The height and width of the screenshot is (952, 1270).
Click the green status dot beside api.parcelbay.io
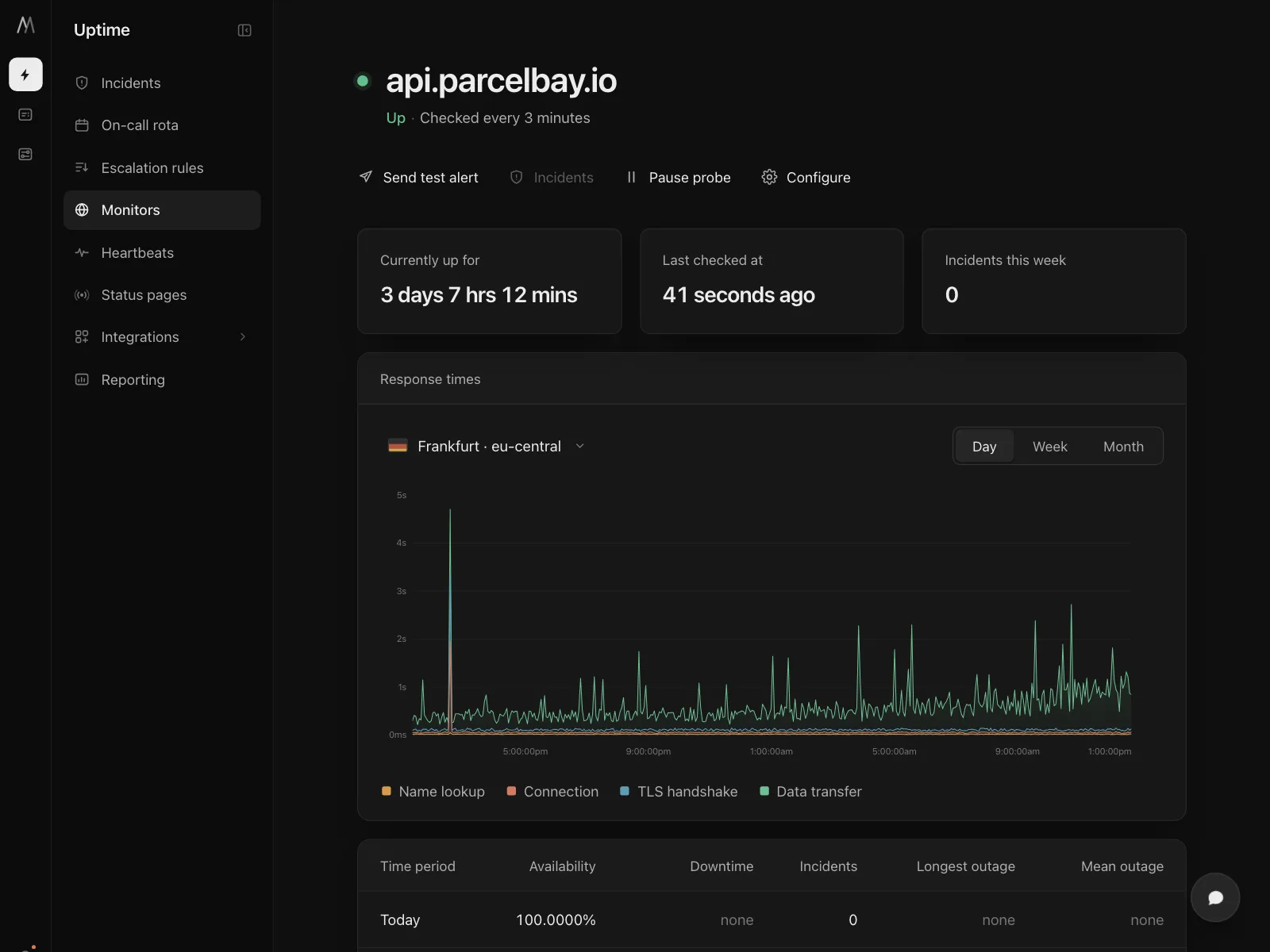pos(363,81)
